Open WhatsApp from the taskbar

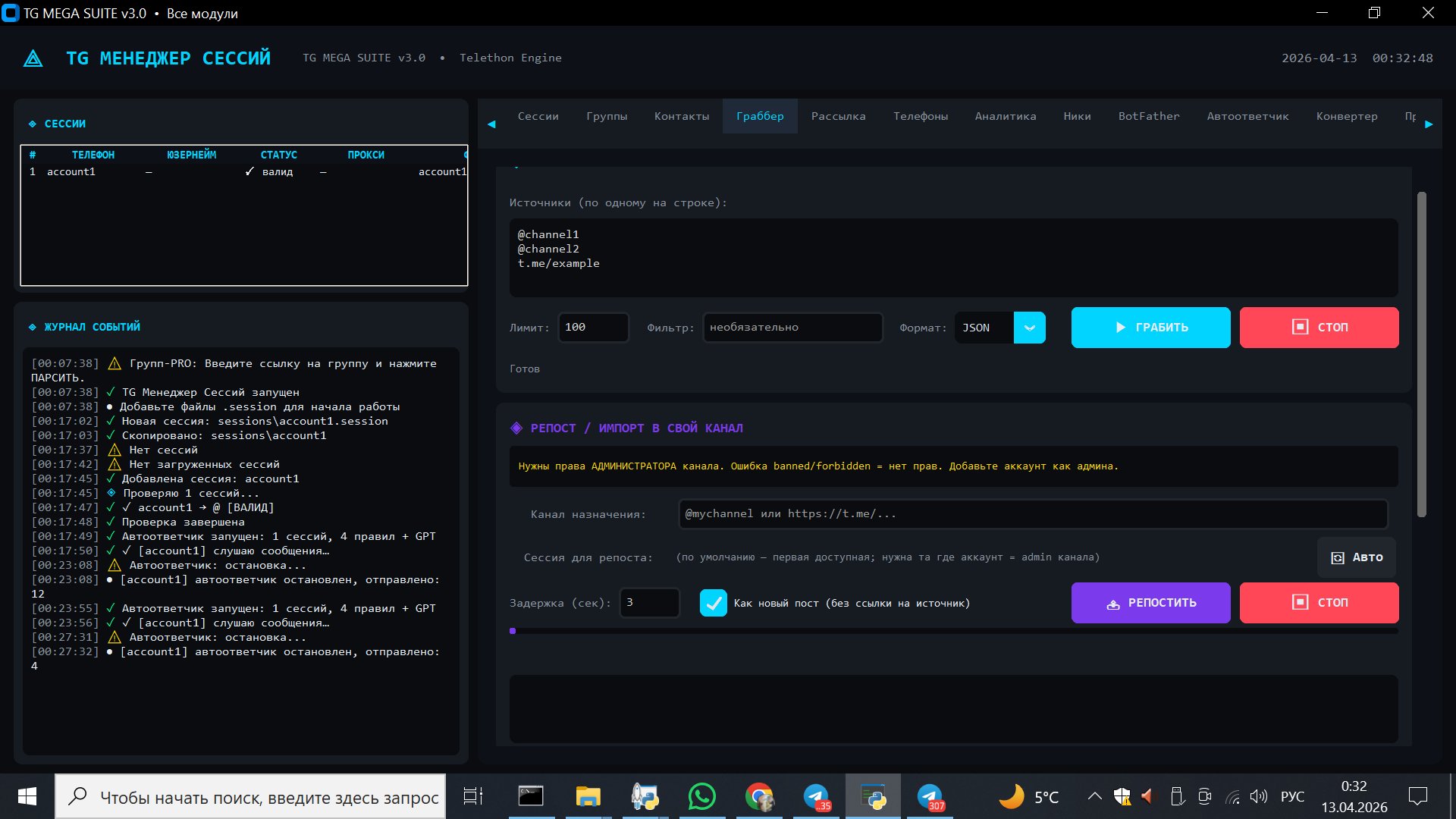point(701,796)
